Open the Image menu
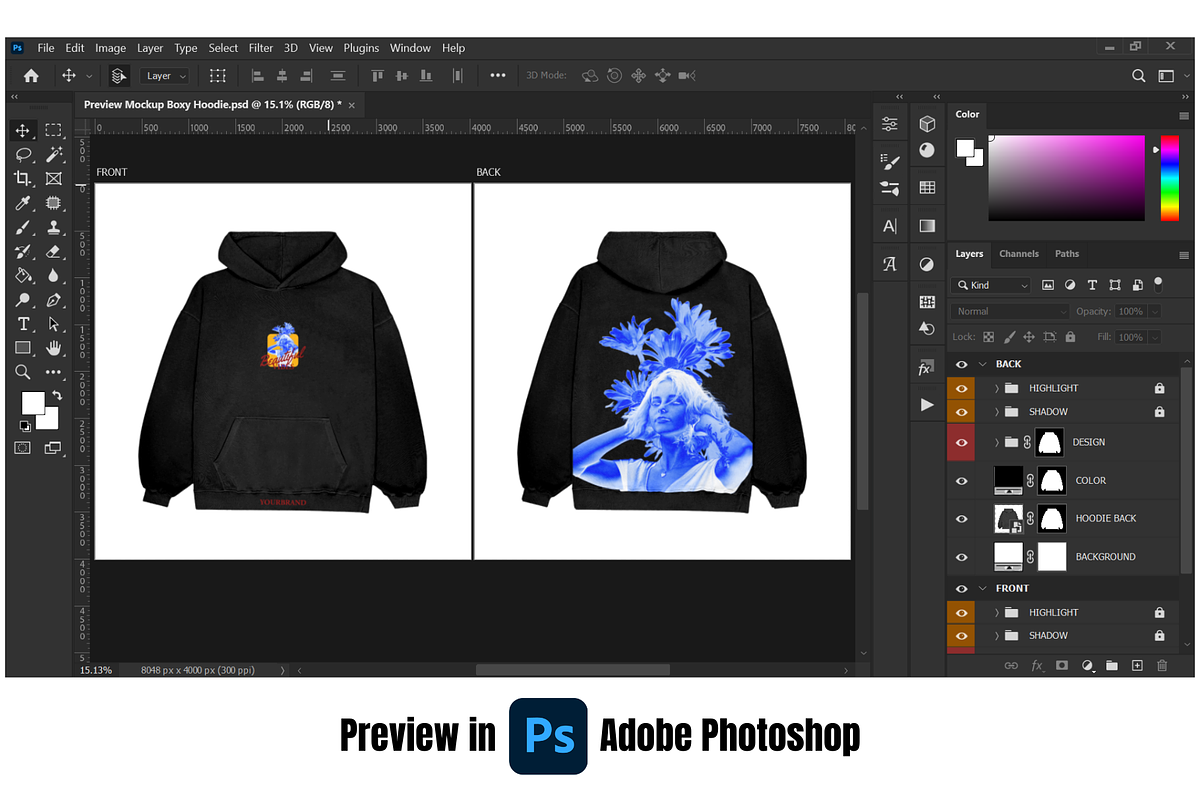 [110, 48]
